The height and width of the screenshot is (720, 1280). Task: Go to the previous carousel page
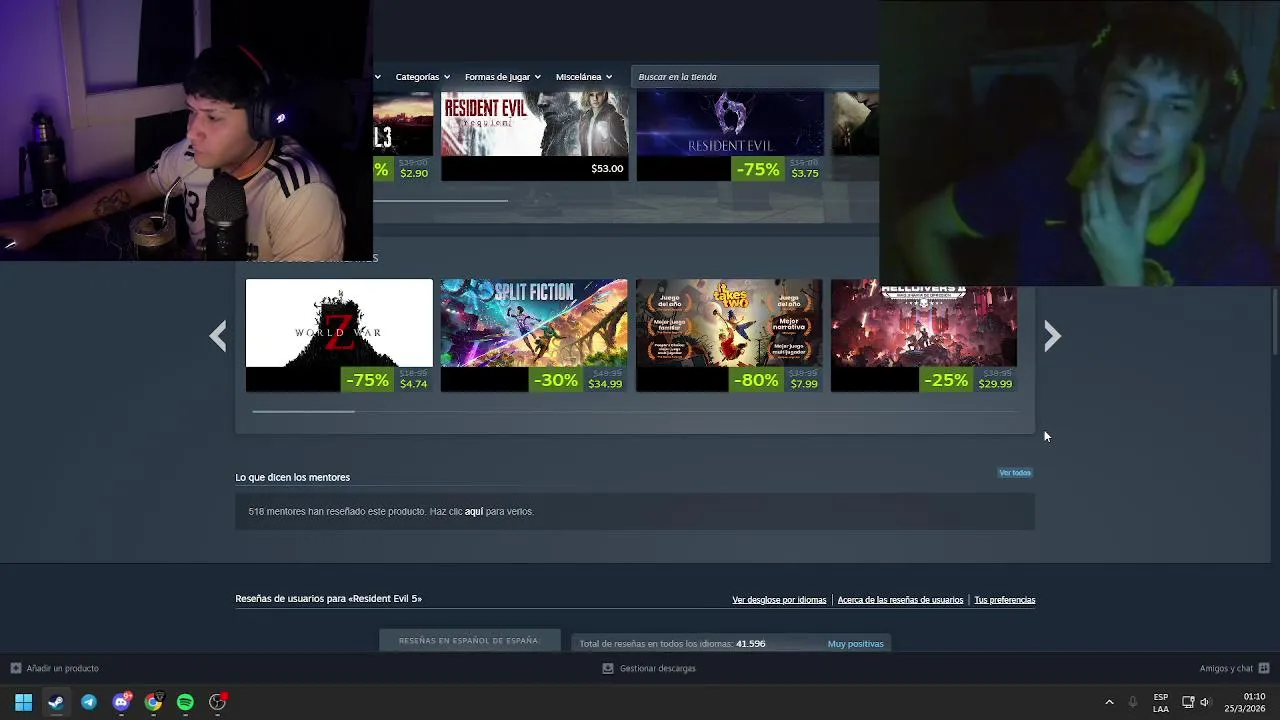218,336
